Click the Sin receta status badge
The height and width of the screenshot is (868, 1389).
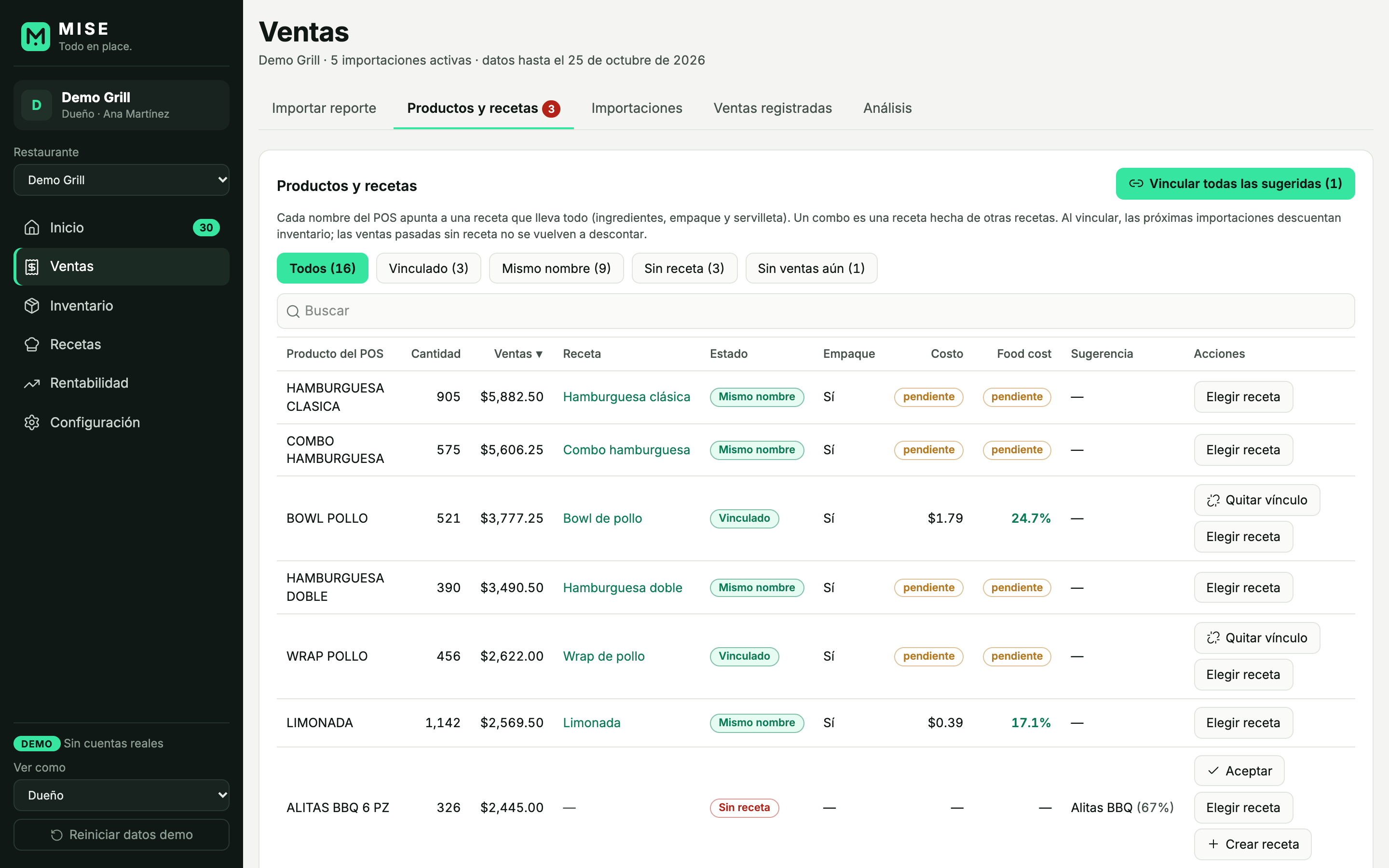pyautogui.click(x=744, y=808)
